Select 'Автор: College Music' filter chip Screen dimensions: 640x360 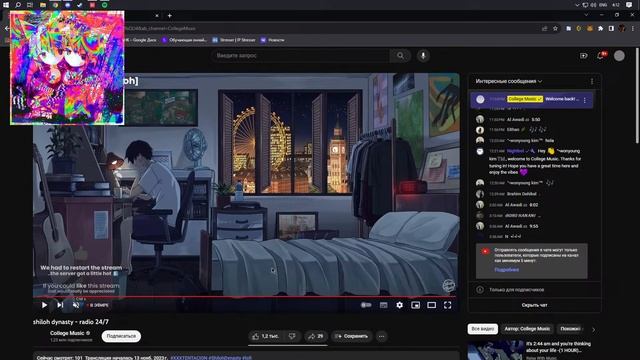(x=527, y=329)
